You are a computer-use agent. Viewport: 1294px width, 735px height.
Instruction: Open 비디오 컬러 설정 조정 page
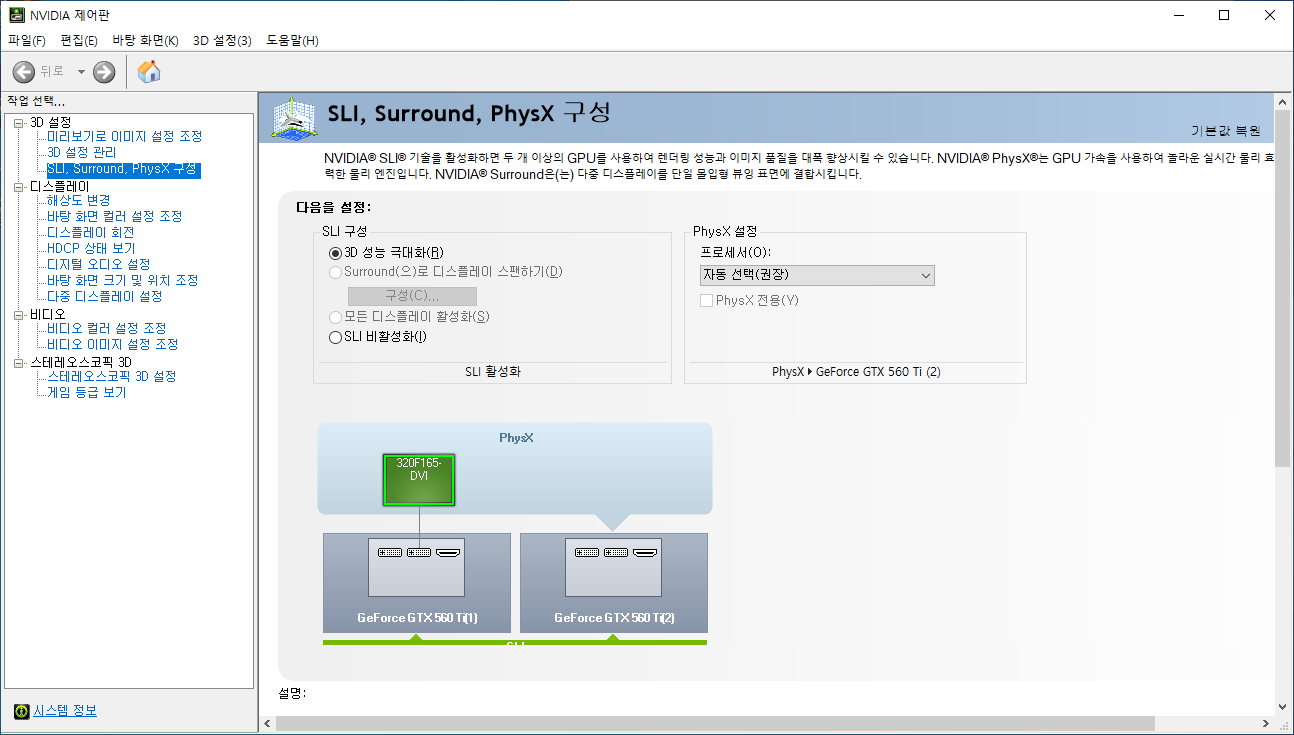(106, 328)
